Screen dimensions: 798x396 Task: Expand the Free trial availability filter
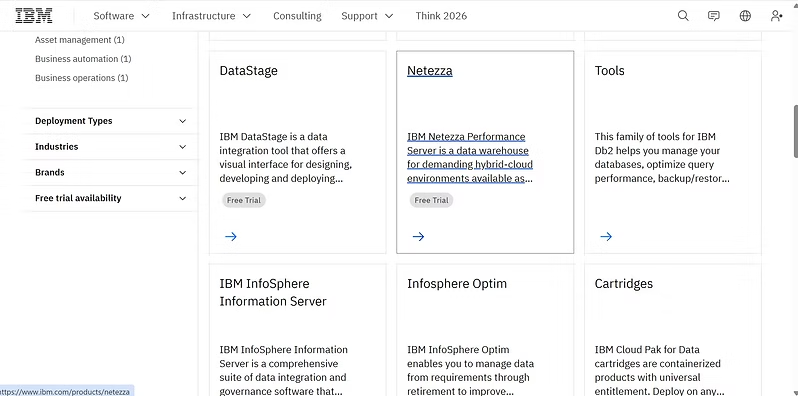[x=110, y=198]
